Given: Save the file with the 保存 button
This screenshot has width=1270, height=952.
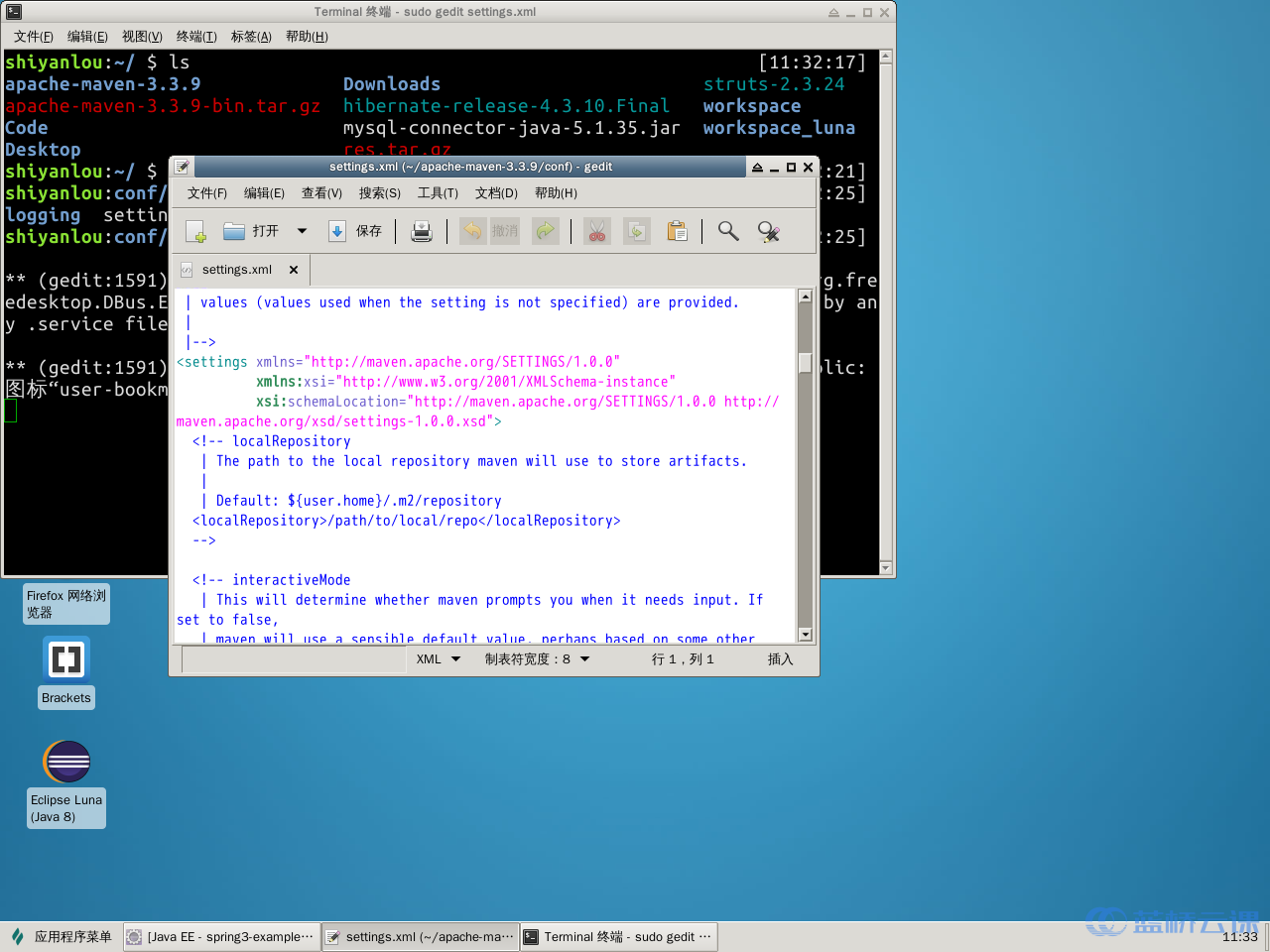Looking at the screenshot, I should (x=355, y=231).
